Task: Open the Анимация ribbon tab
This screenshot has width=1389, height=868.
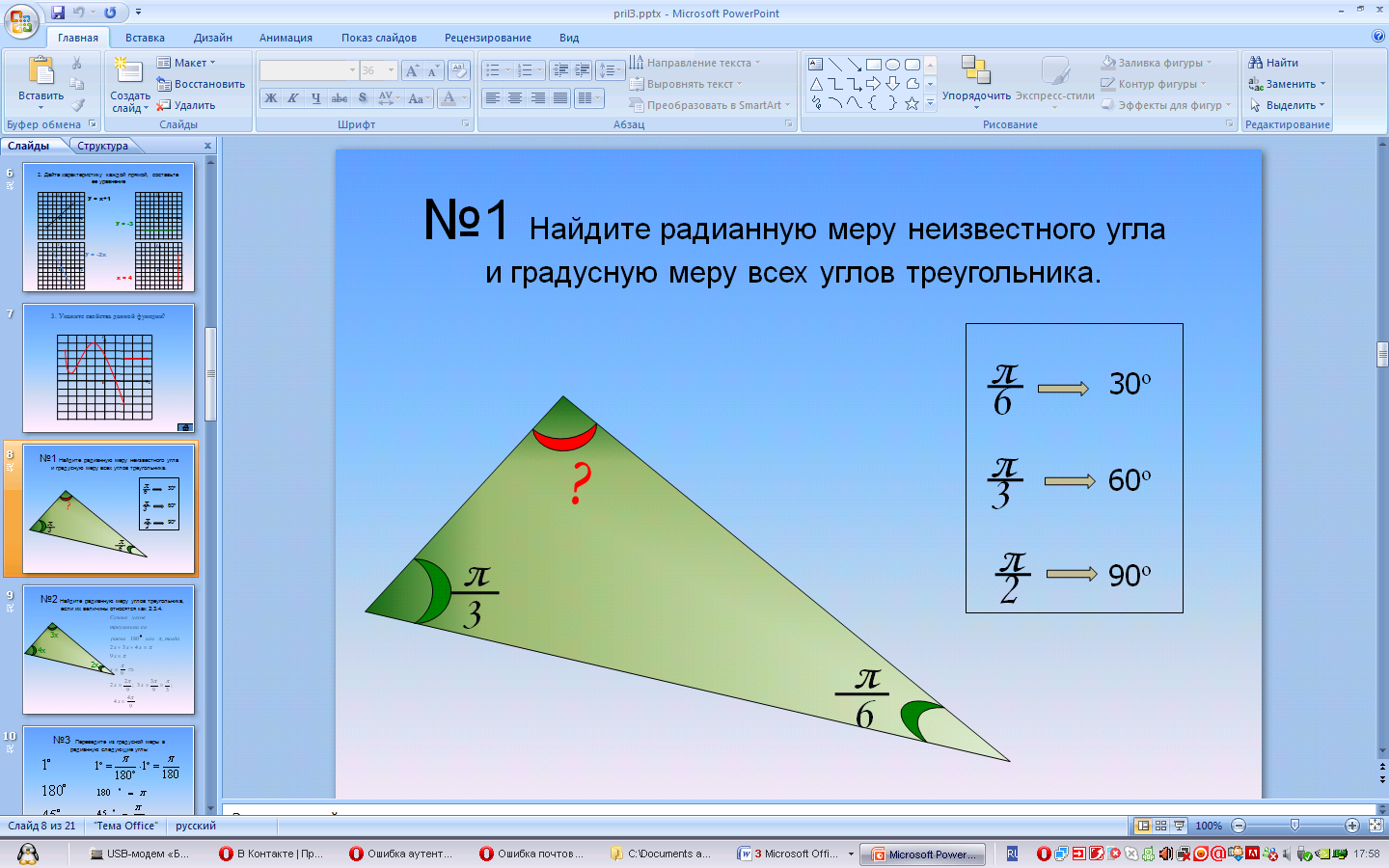Action: (286, 38)
